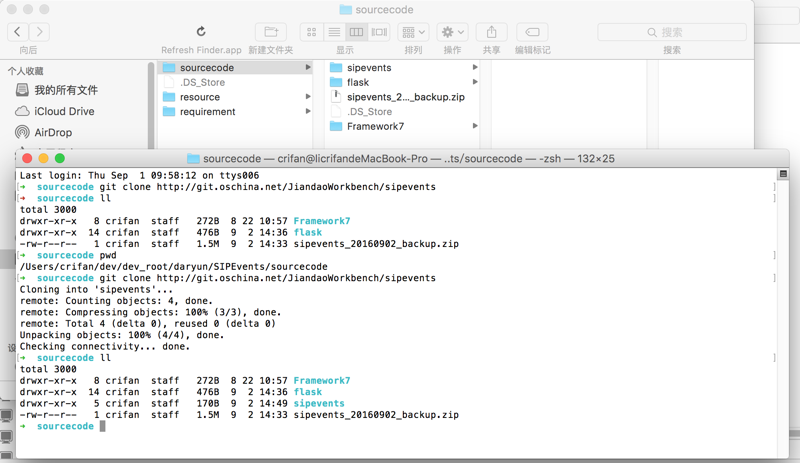
Task: Create a new folder via toolbar icon
Action: pos(271,32)
